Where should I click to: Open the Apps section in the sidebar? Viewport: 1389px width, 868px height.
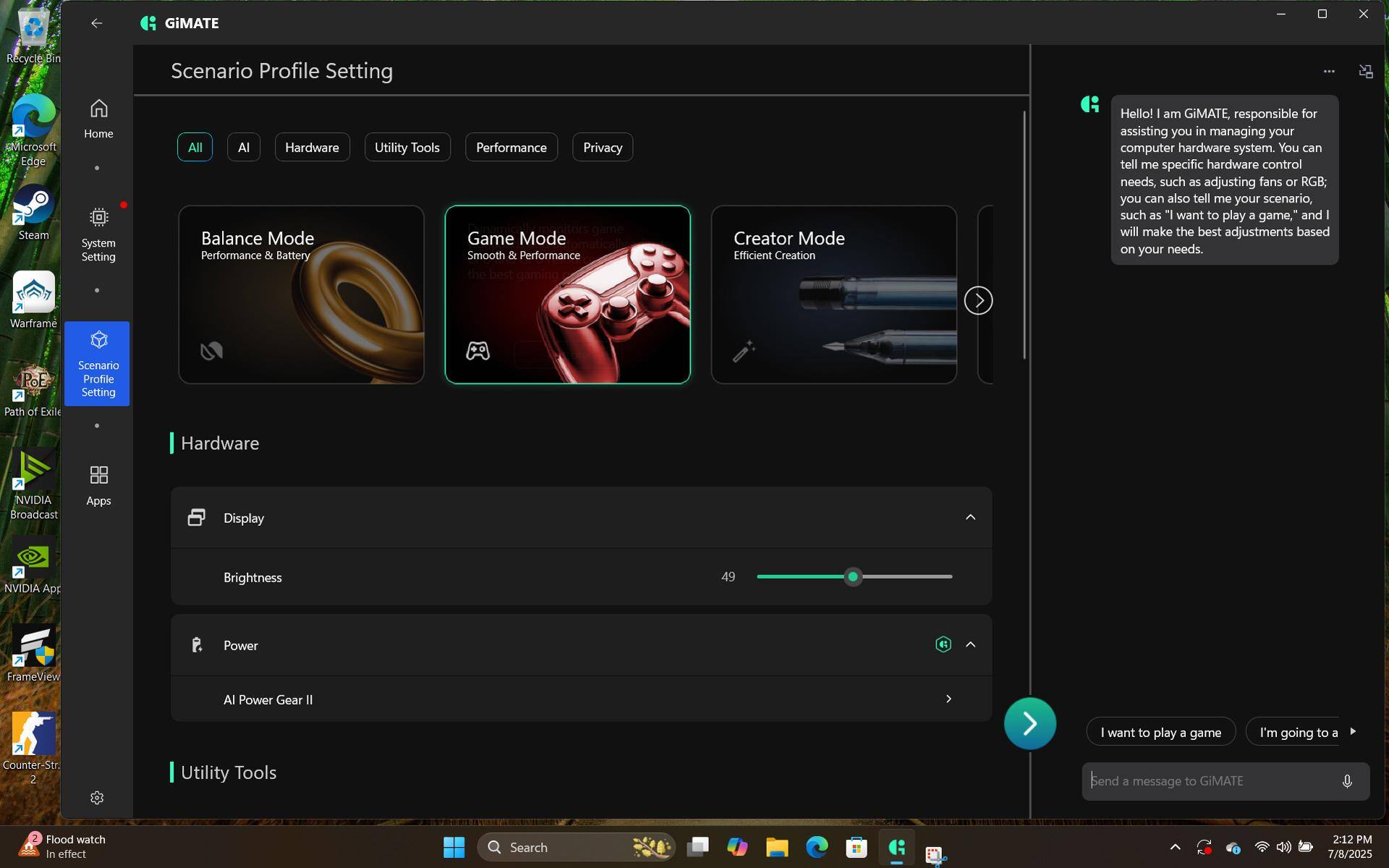(98, 483)
